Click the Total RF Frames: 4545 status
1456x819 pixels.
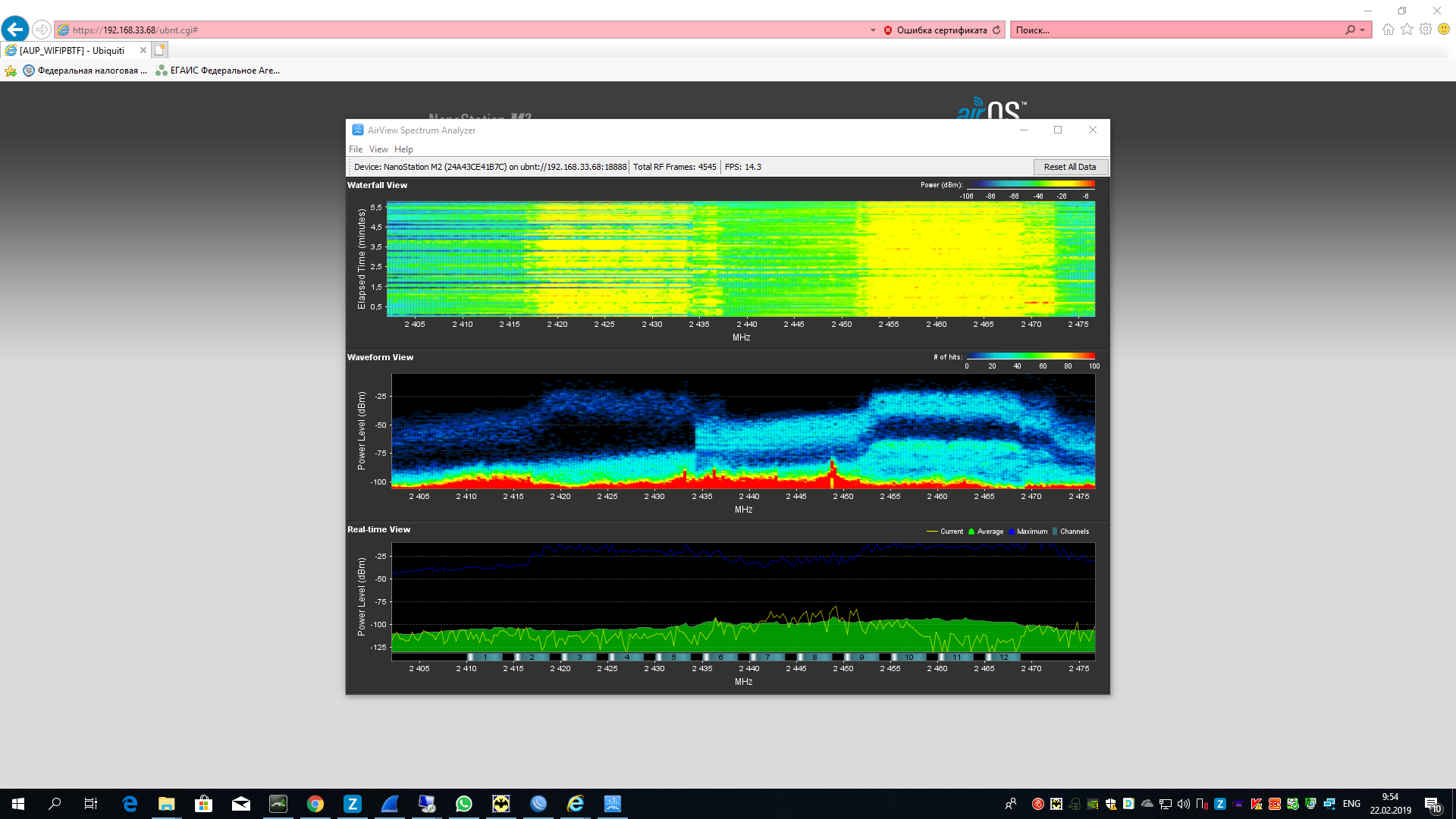[675, 167]
